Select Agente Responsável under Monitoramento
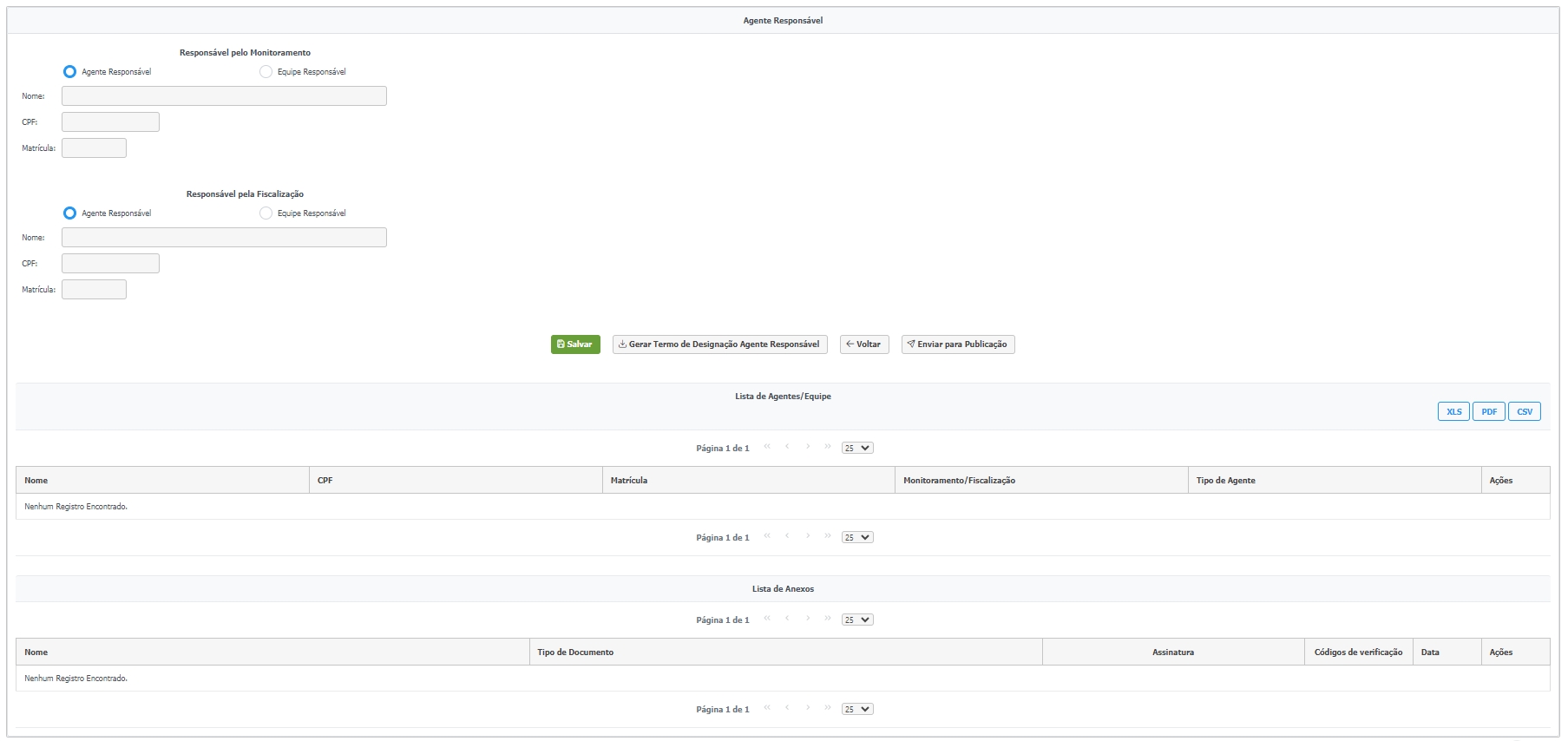 click(x=70, y=72)
